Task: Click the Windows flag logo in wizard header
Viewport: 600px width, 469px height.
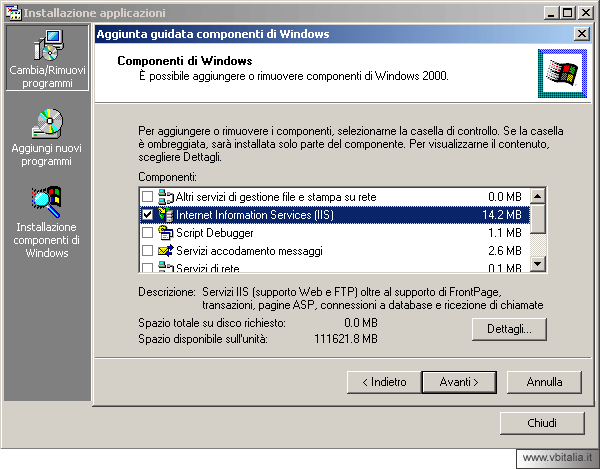Action: (x=562, y=73)
